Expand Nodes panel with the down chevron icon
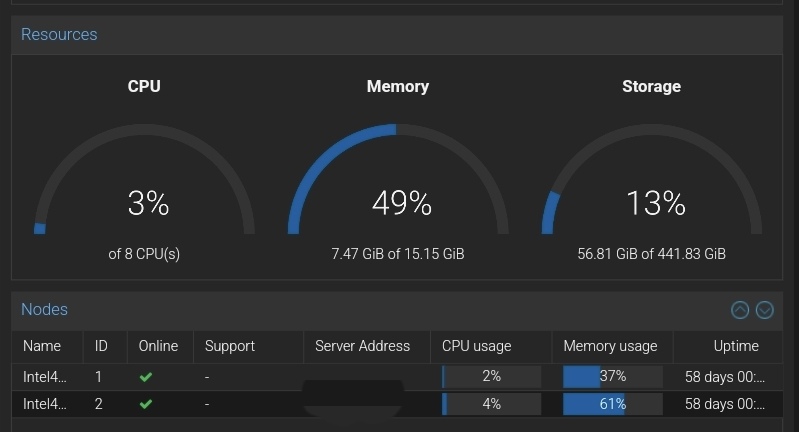Screen dimensions: 799x432 tap(764, 310)
